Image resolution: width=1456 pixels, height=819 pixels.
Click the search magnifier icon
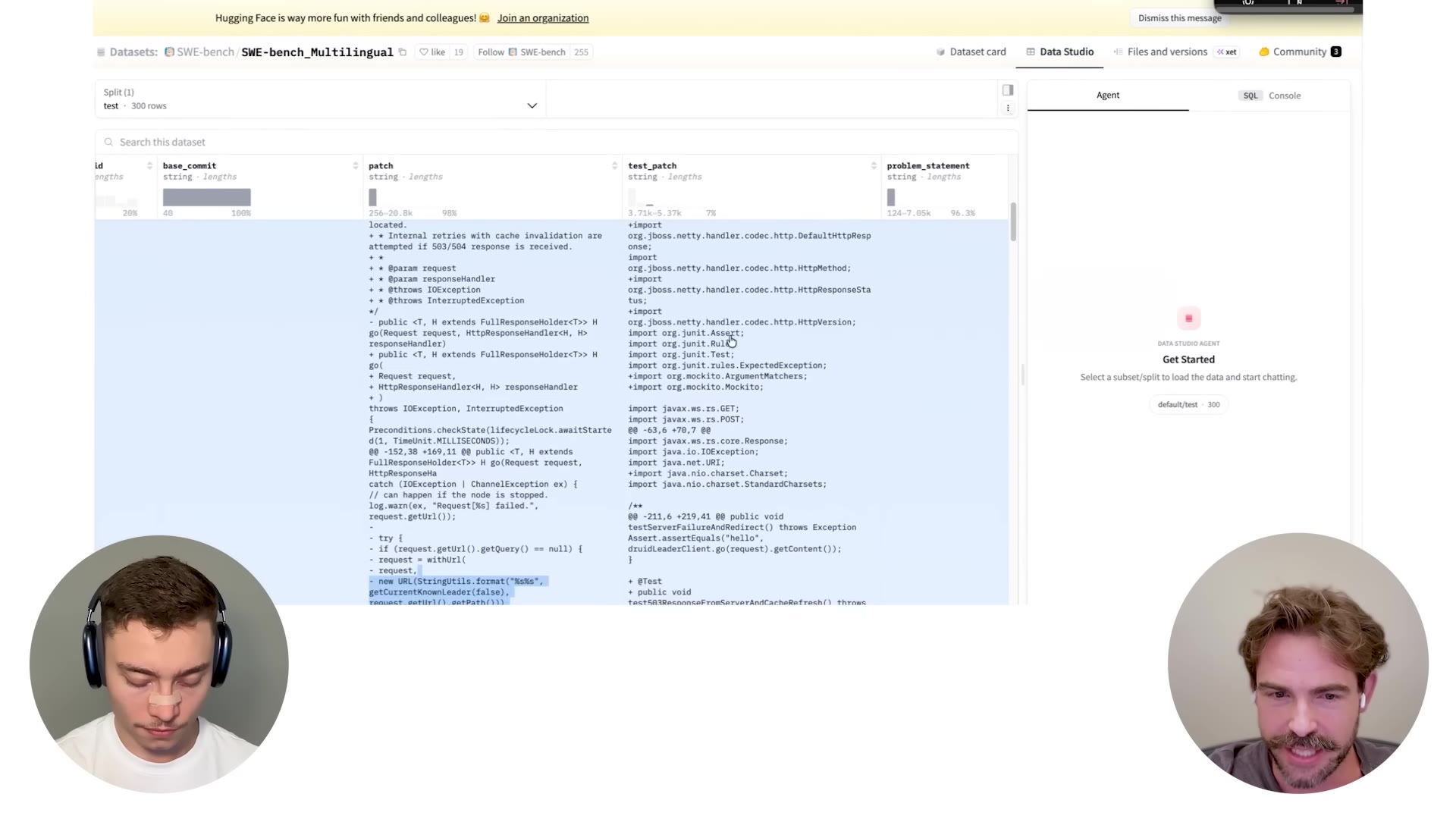(108, 143)
